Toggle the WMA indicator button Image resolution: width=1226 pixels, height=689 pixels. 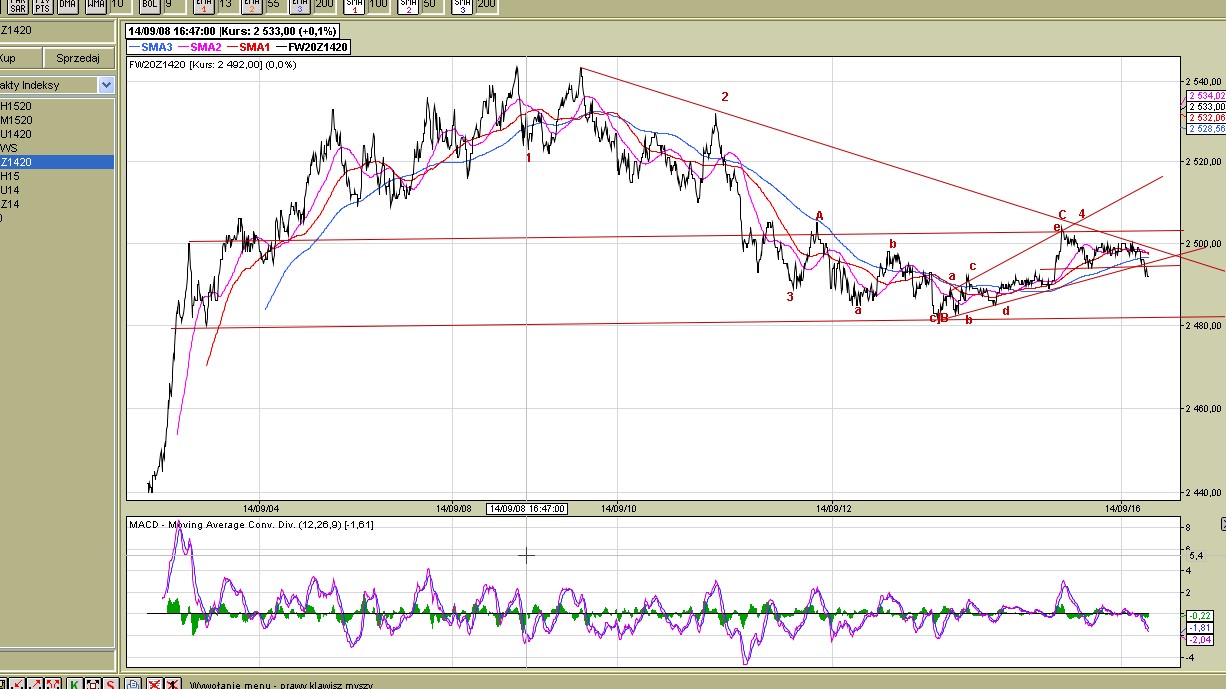pyautogui.click(x=95, y=5)
